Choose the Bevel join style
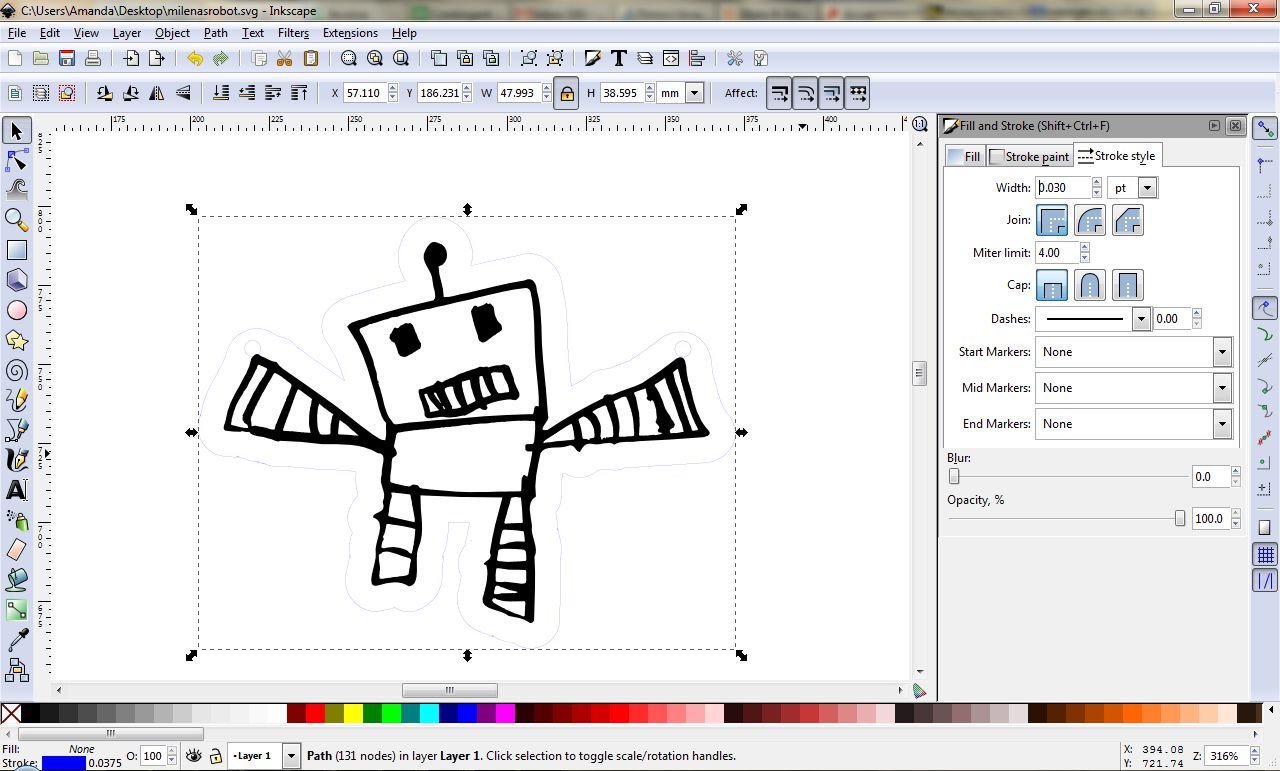 tap(1128, 220)
